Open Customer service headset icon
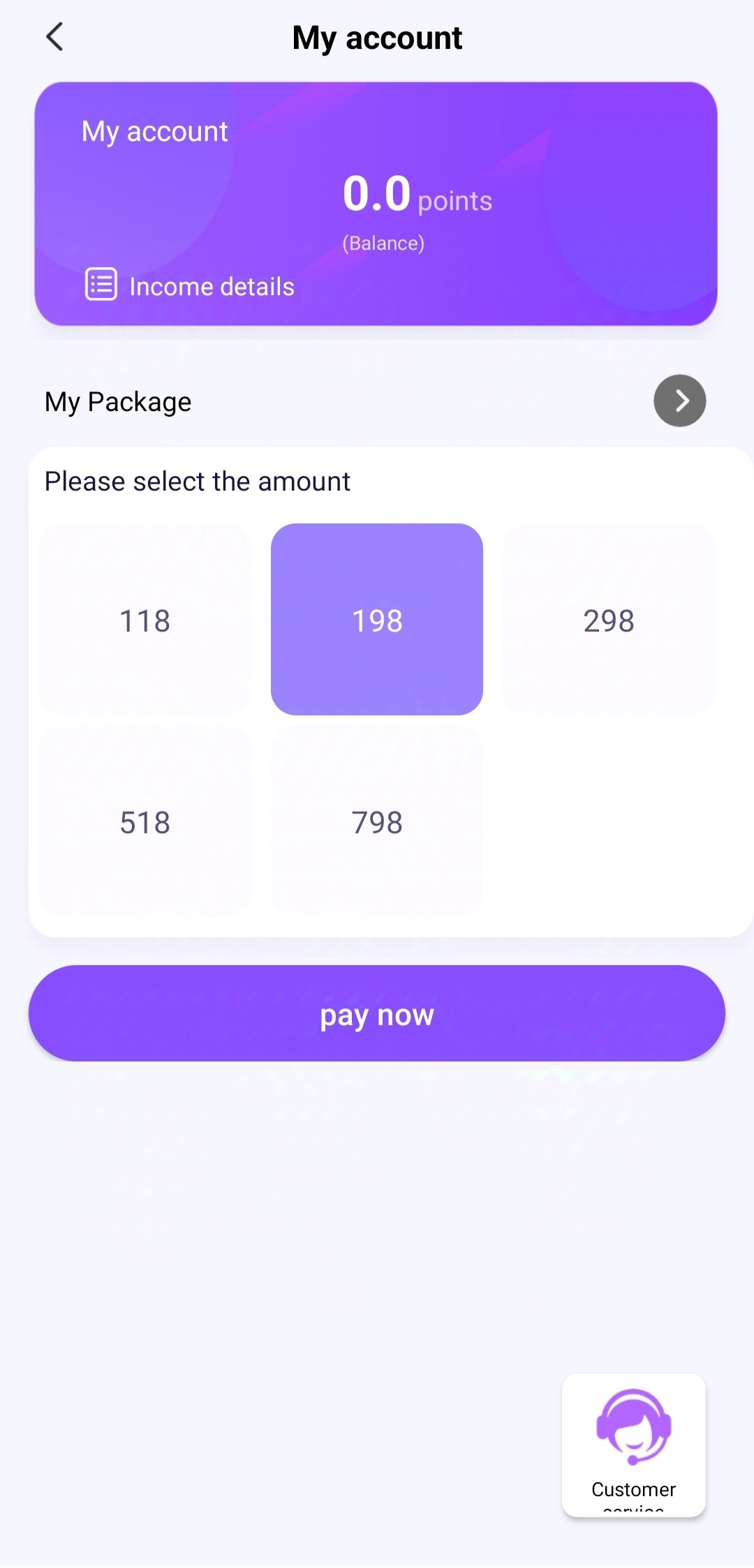Screen dimensions: 754x1568 [x=633, y=1426]
